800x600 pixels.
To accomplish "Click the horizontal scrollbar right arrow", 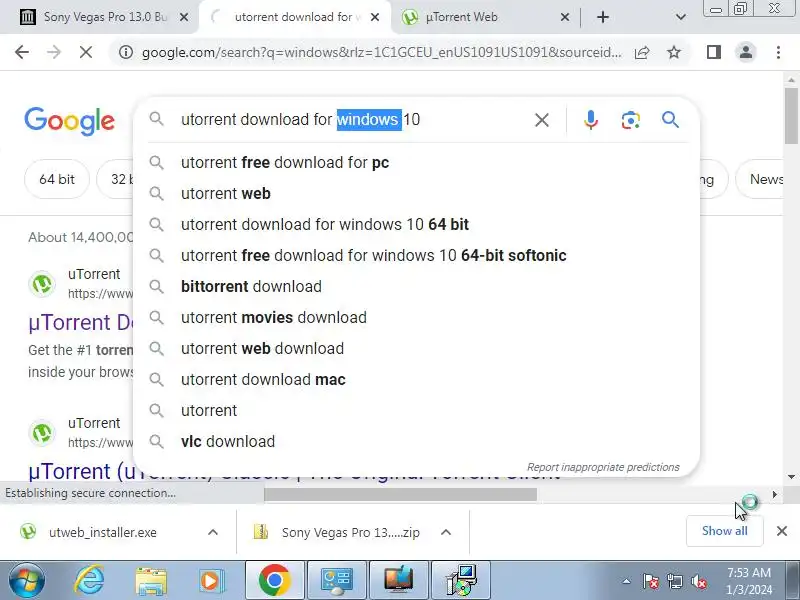I will point(774,494).
